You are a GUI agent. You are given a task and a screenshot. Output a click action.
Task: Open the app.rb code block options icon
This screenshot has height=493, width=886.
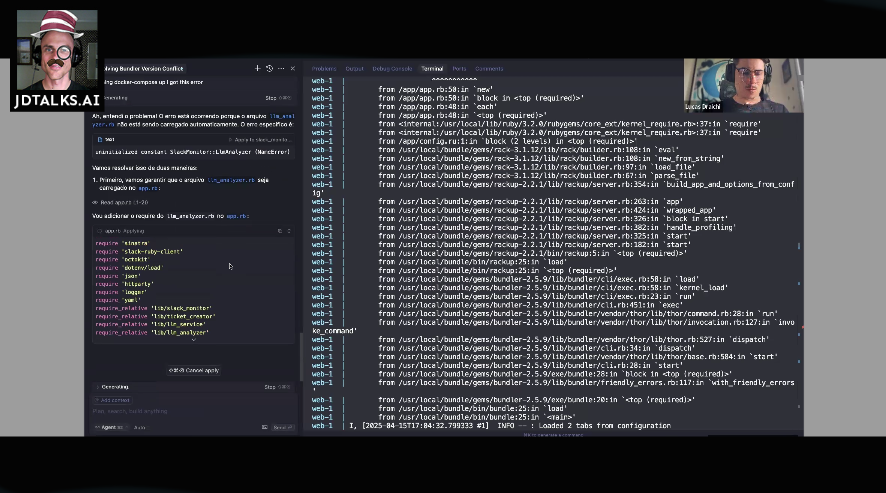(x=289, y=231)
